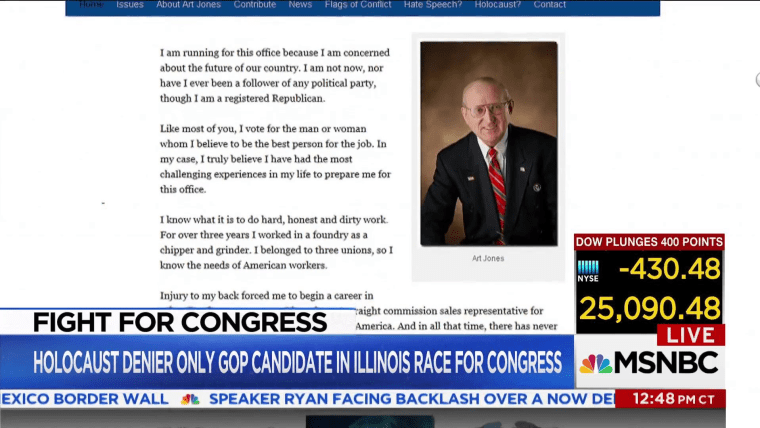Viewport: 760px width, 428px height.
Task: Click the -430.48 Dow change value
Action: coord(669,269)
